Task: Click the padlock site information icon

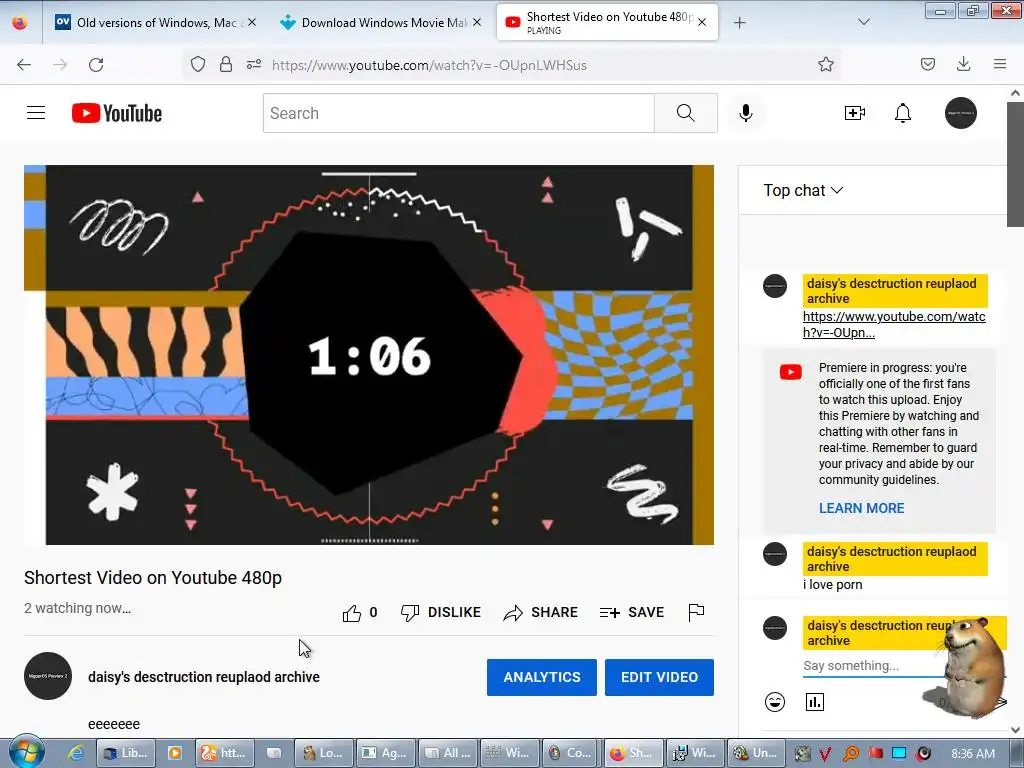Action: [x=226, y=64]
